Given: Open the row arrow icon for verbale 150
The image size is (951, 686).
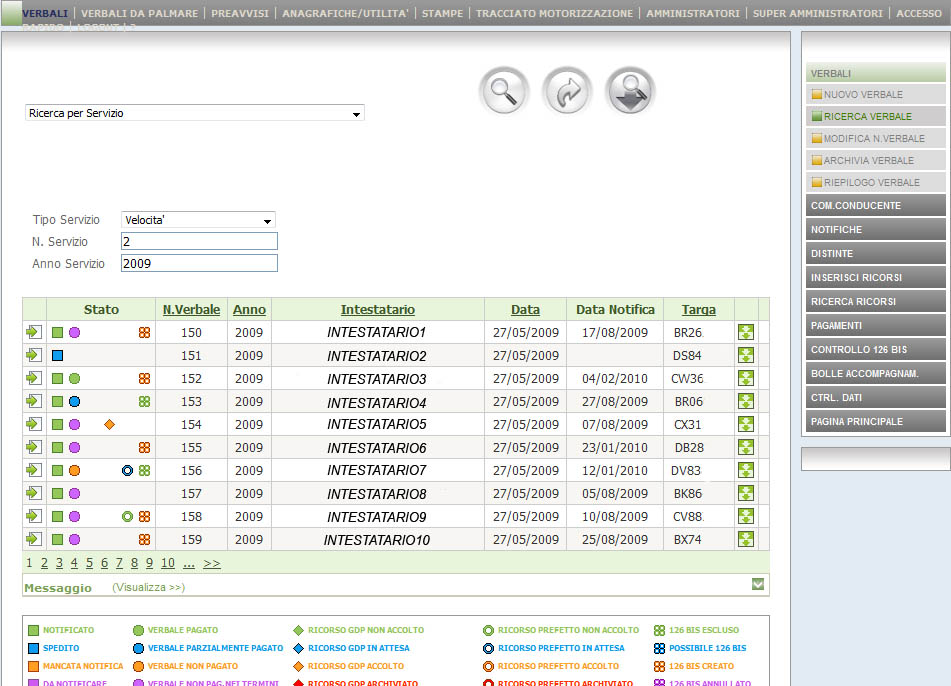Looking at the screenshot, I should [x=34, y=332].
